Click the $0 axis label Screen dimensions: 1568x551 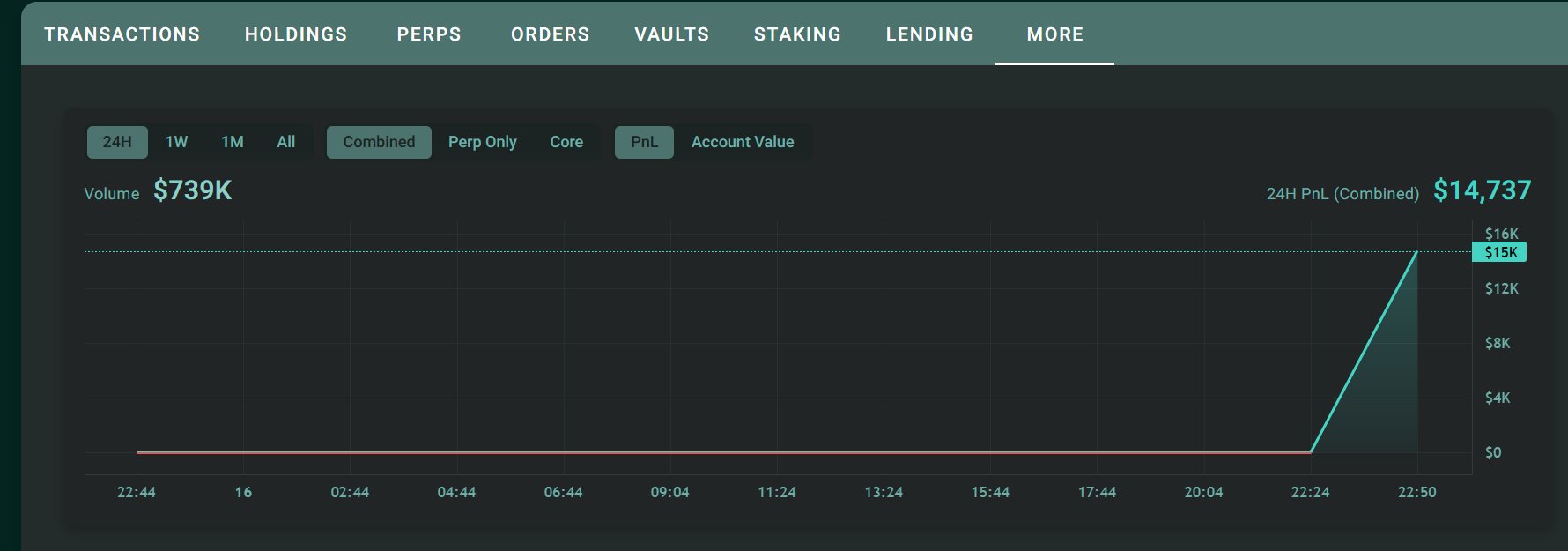coord(1493,452)
